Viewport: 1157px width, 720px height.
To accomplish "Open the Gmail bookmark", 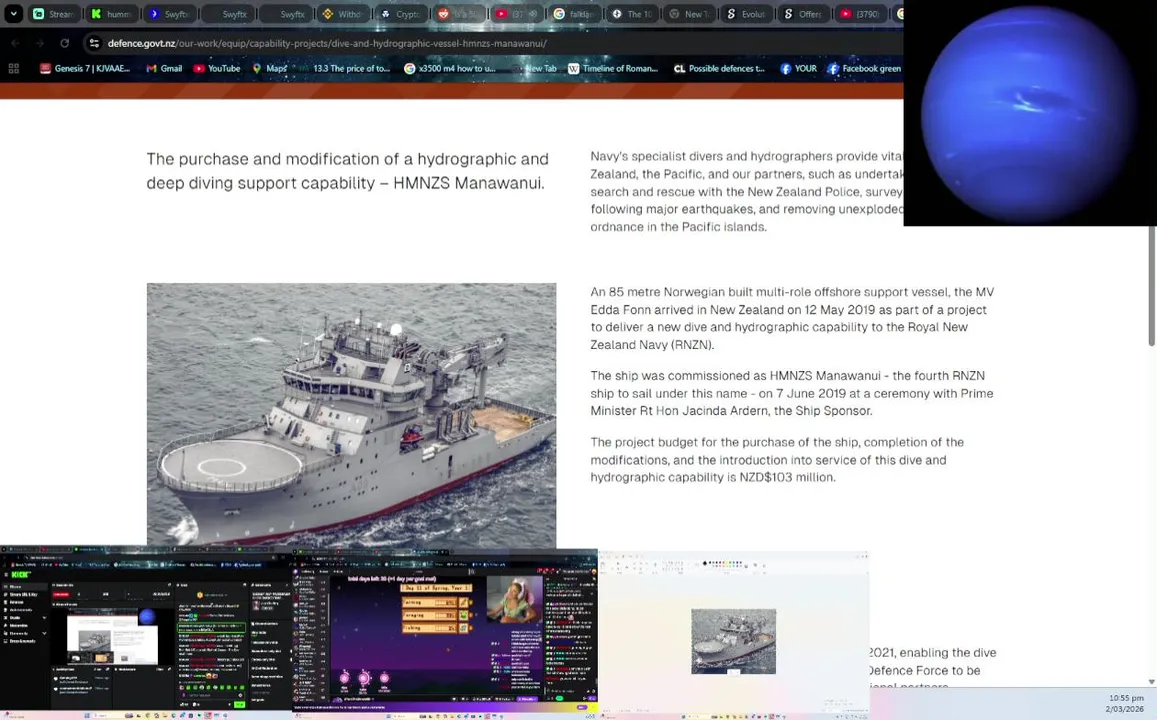I will 164,69.
